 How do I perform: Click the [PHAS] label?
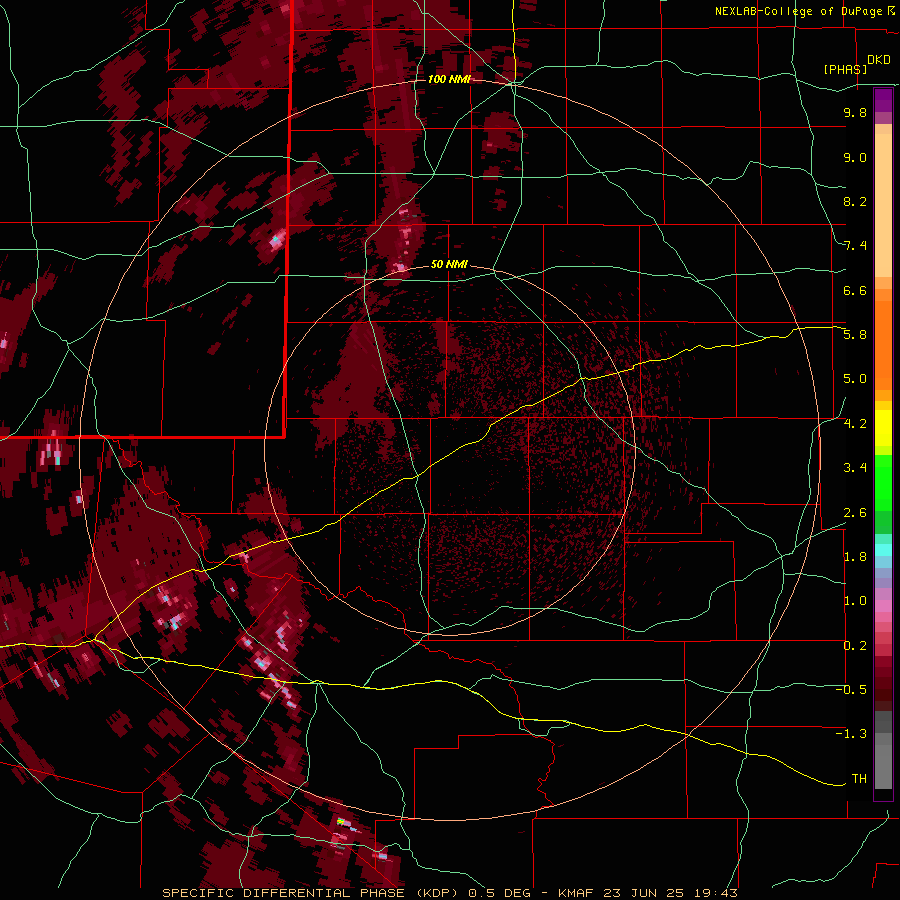pos(845,69)
